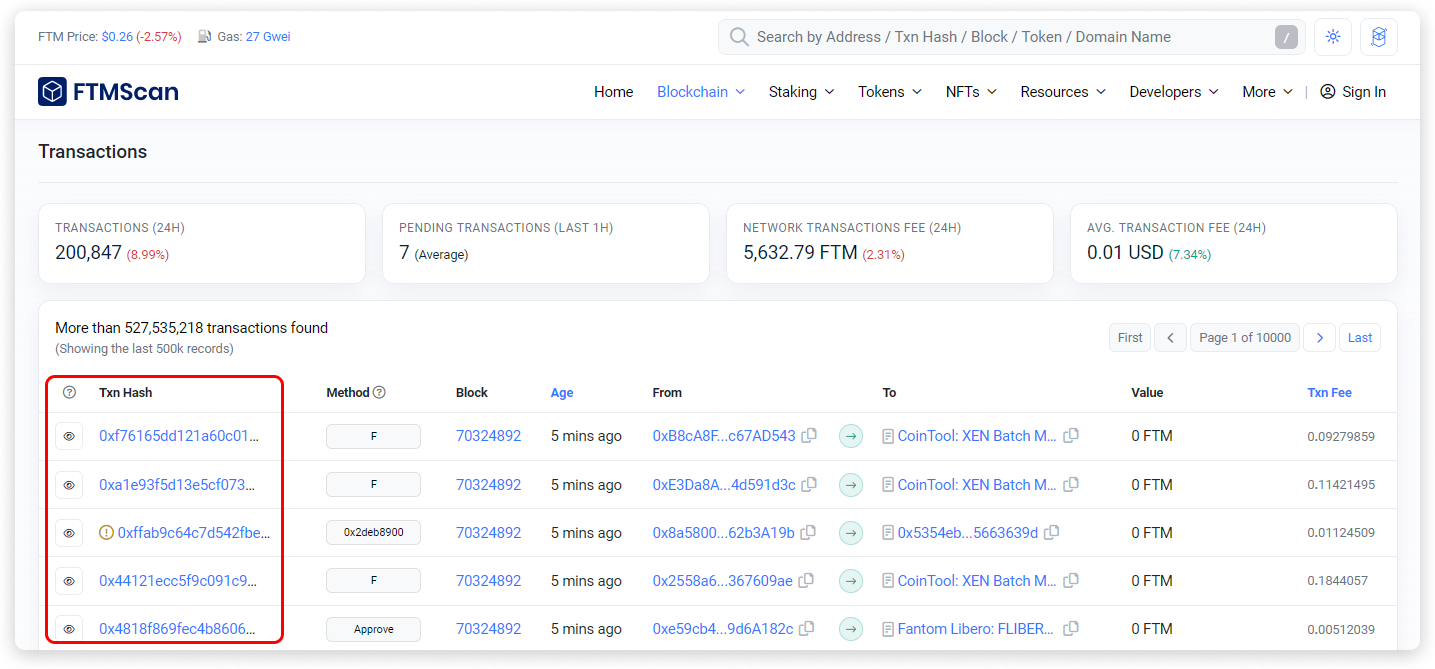Click the help icon left of Txn Hash
Viewport: 1435px width, 669px height.
69,393
